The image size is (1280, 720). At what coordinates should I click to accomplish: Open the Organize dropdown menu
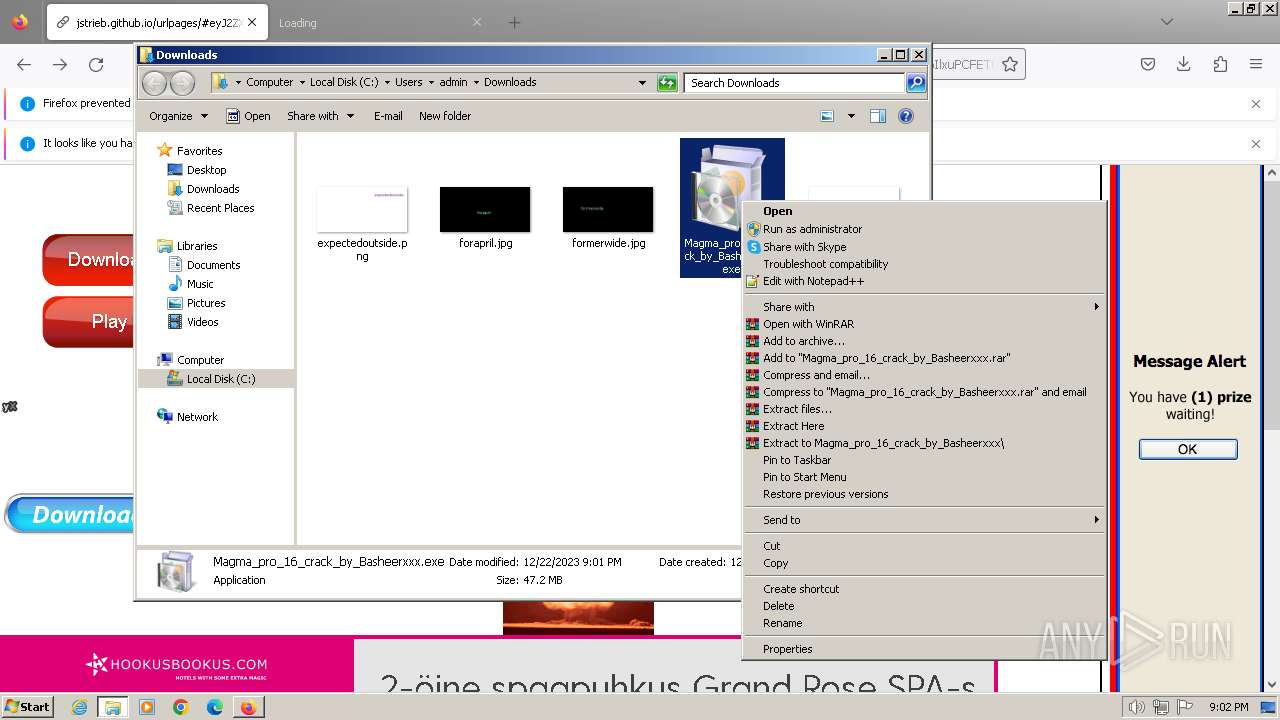point(178,116)
